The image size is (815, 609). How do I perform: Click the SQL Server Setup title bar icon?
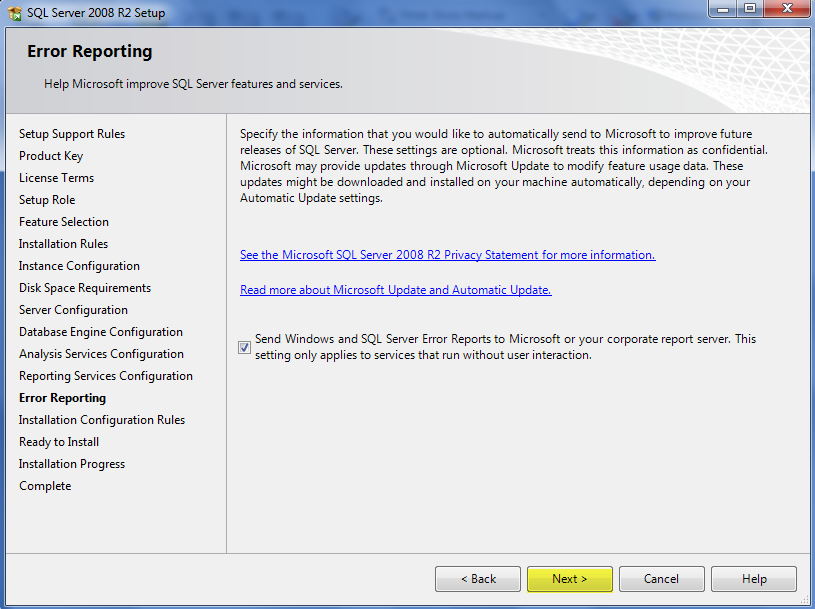[15, 12]
